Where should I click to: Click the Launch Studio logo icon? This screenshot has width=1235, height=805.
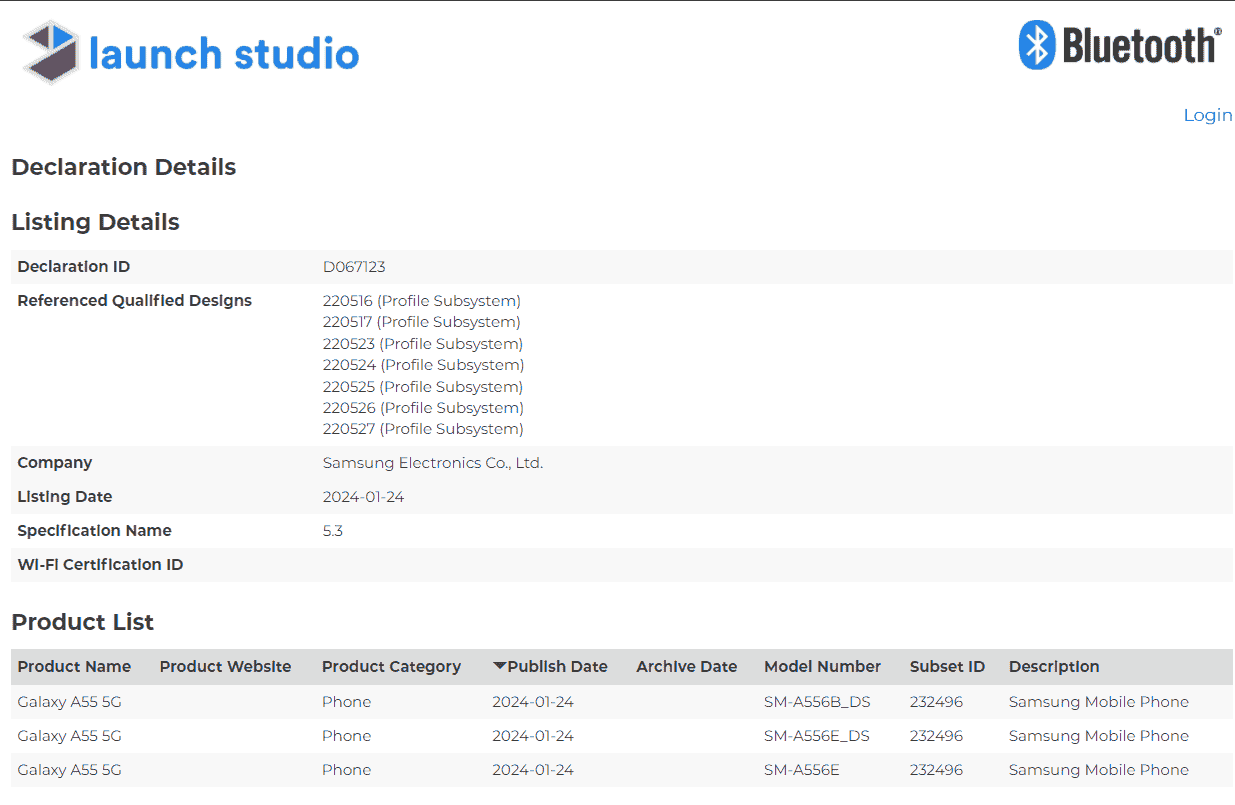click(x=51, y=52)
